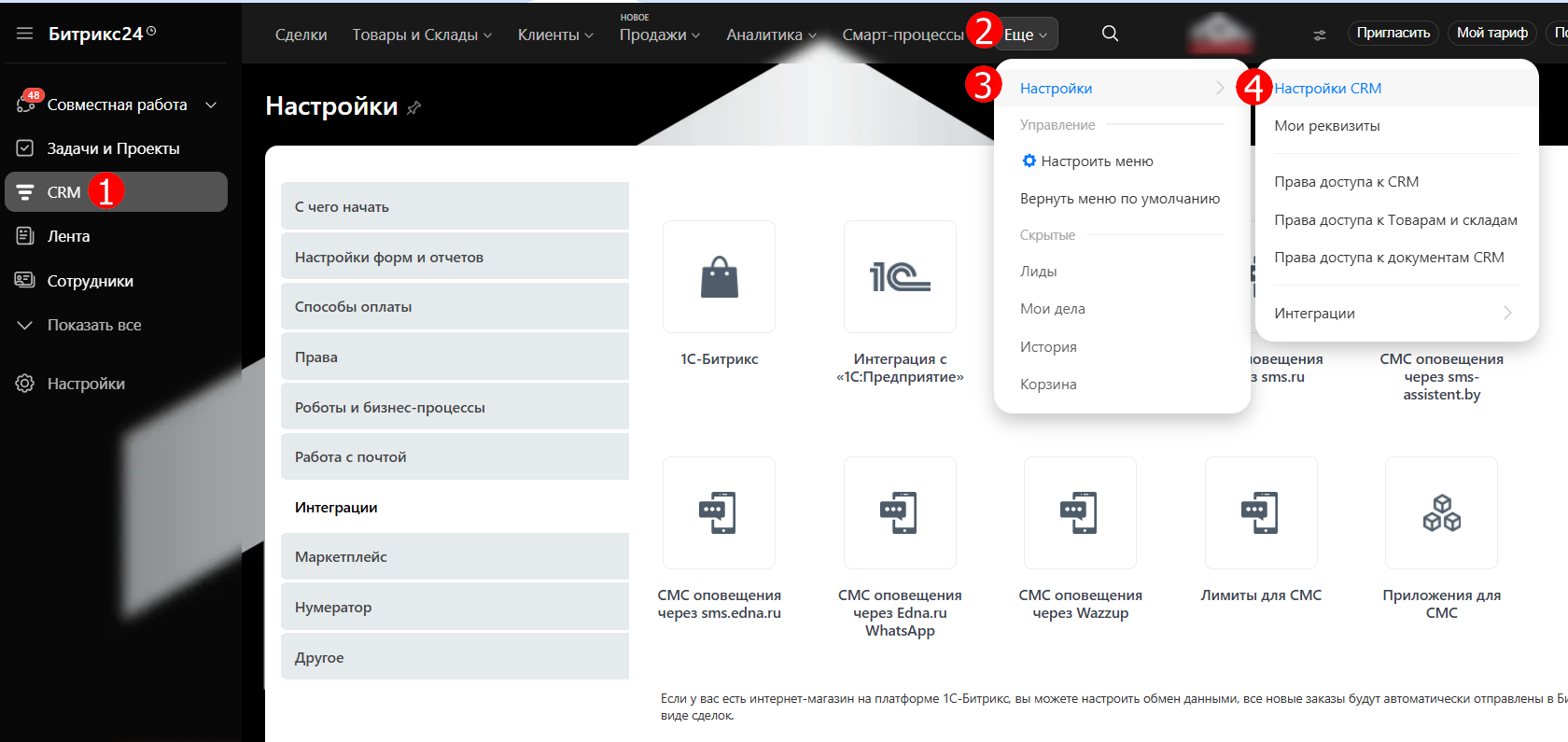Select Лиды in the hidden items list
The height and width of the screenshot is (742, 1568).
point(1038,271)
